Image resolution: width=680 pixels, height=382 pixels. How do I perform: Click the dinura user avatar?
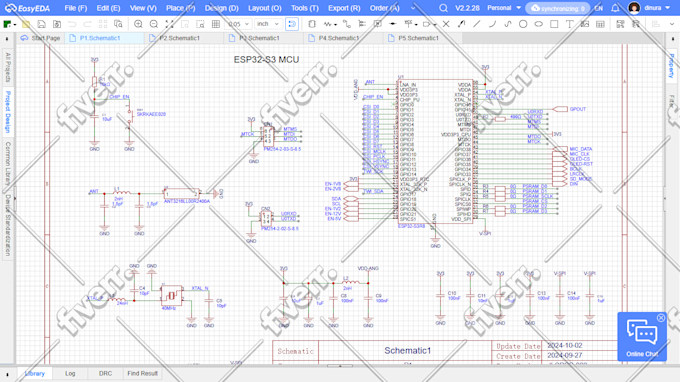[x=634, y=8]
